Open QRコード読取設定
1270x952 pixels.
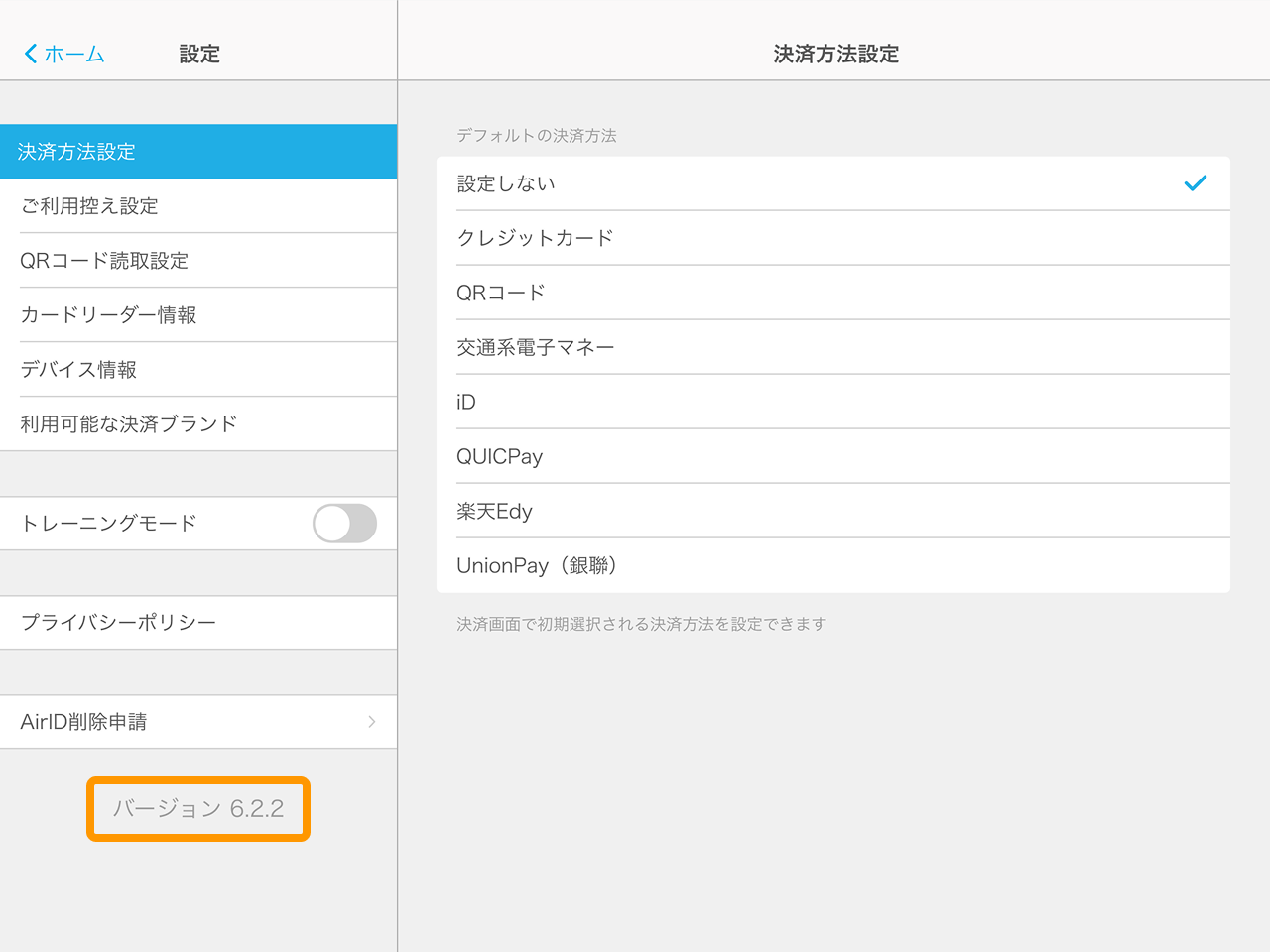tap(198, 261)
